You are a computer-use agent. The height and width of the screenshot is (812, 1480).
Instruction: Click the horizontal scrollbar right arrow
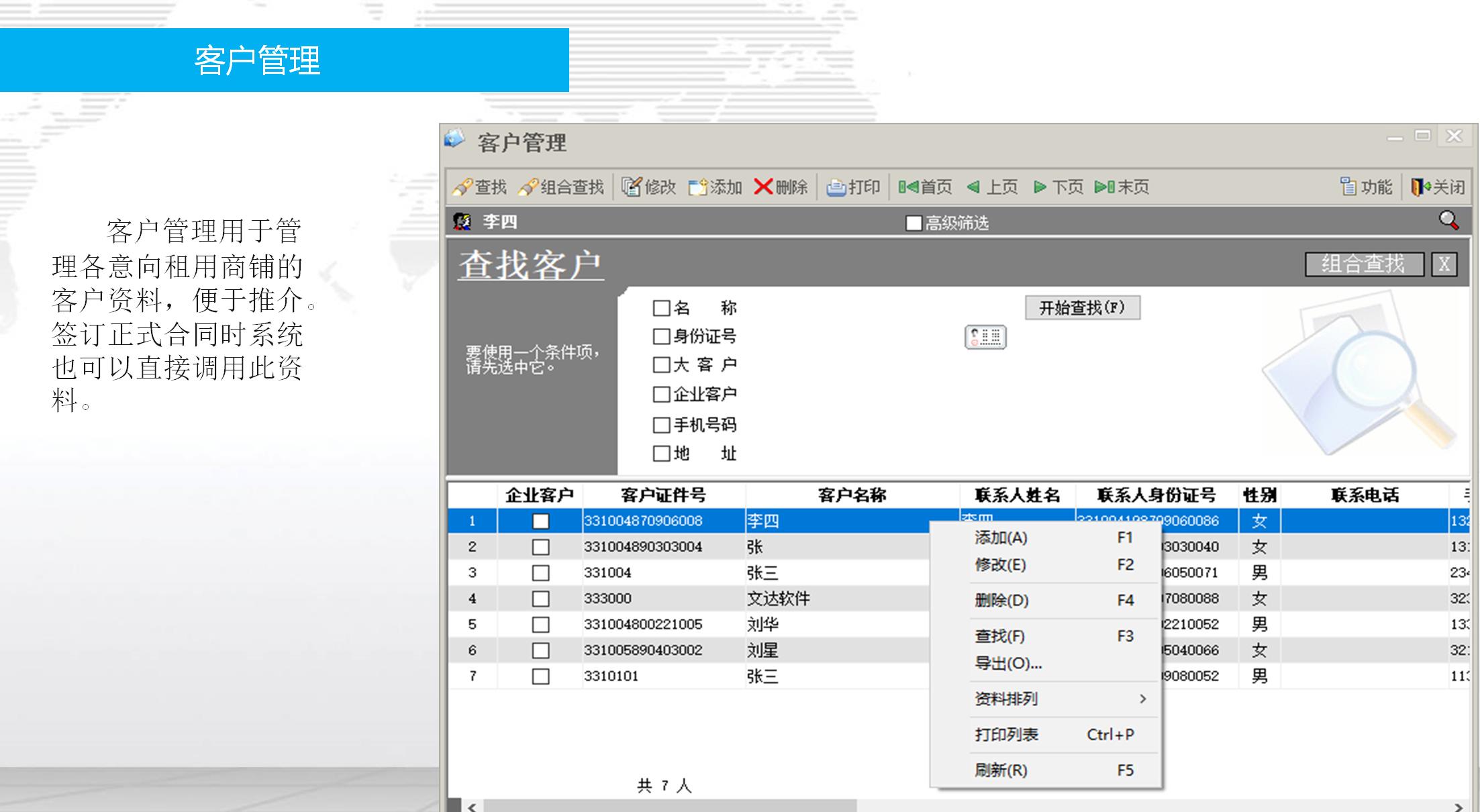point(1458,807)
